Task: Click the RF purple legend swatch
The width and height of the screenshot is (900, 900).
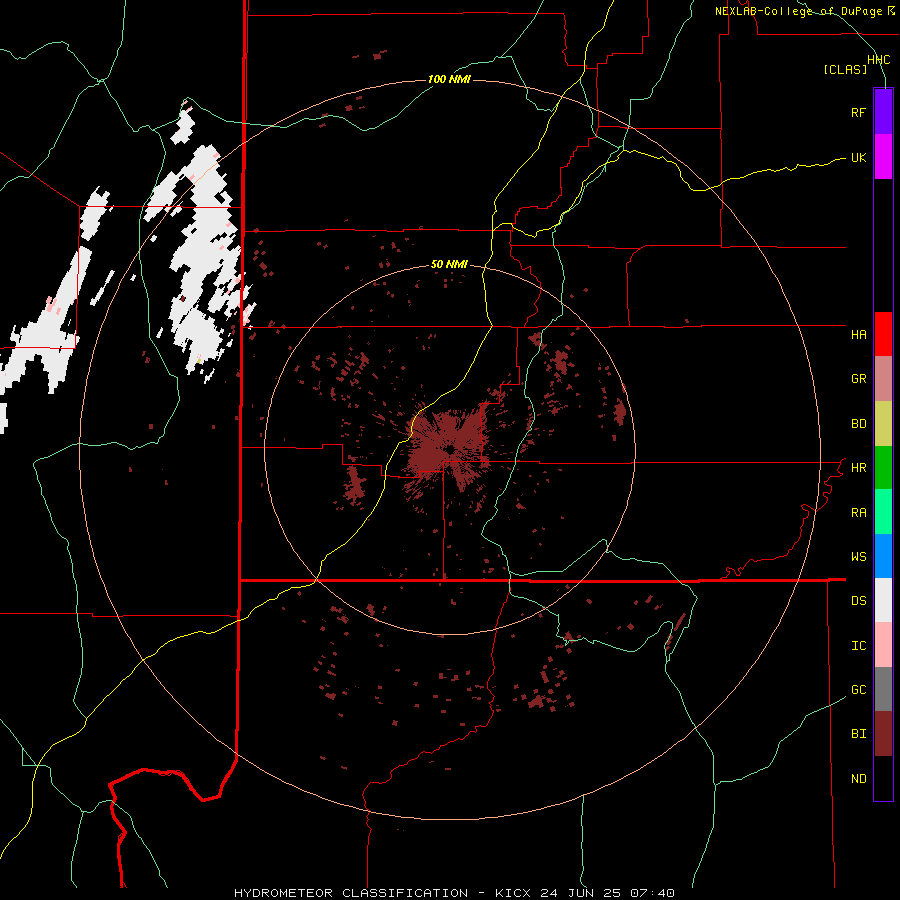Action: (883, 112)
